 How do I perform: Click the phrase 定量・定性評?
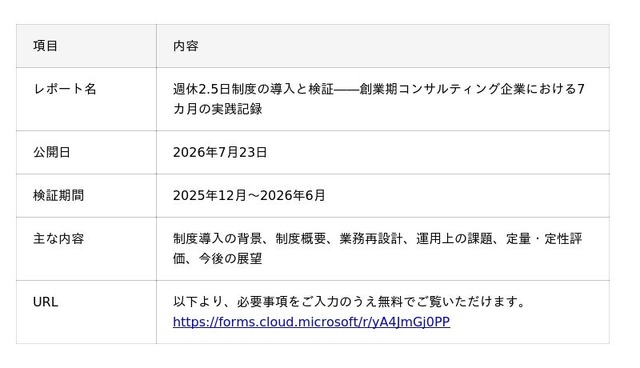[x=544, y=238]
